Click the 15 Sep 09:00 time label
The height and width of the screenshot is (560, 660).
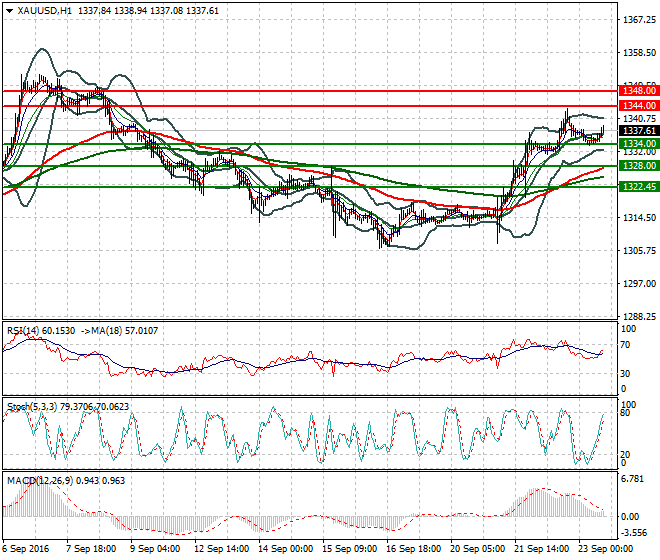pyautogui.click(x=349, y=549)
